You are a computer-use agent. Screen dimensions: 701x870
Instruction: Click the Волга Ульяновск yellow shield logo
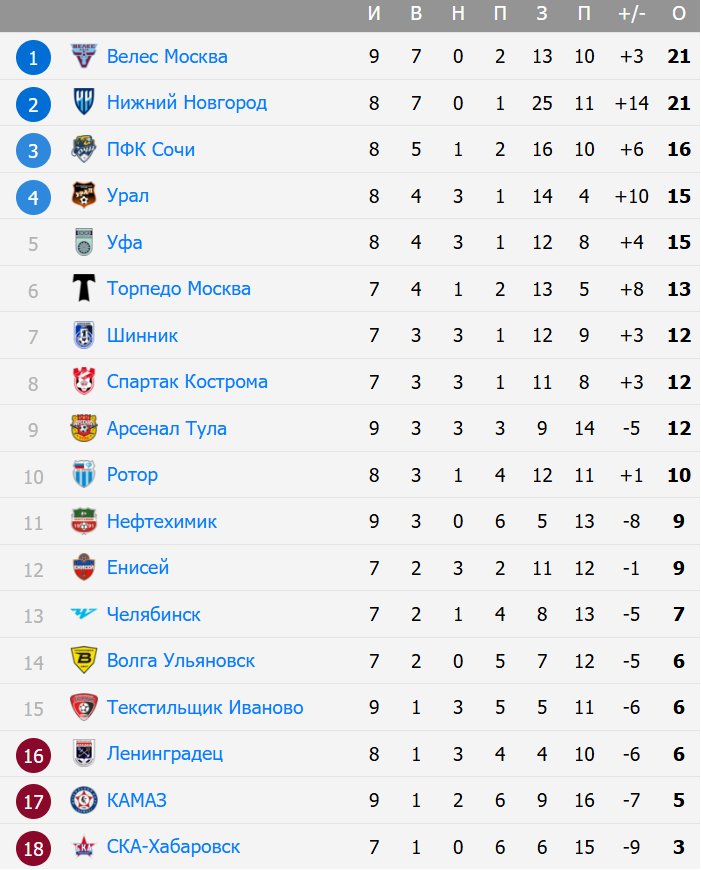pyautogui.click(x=84, y=660)
